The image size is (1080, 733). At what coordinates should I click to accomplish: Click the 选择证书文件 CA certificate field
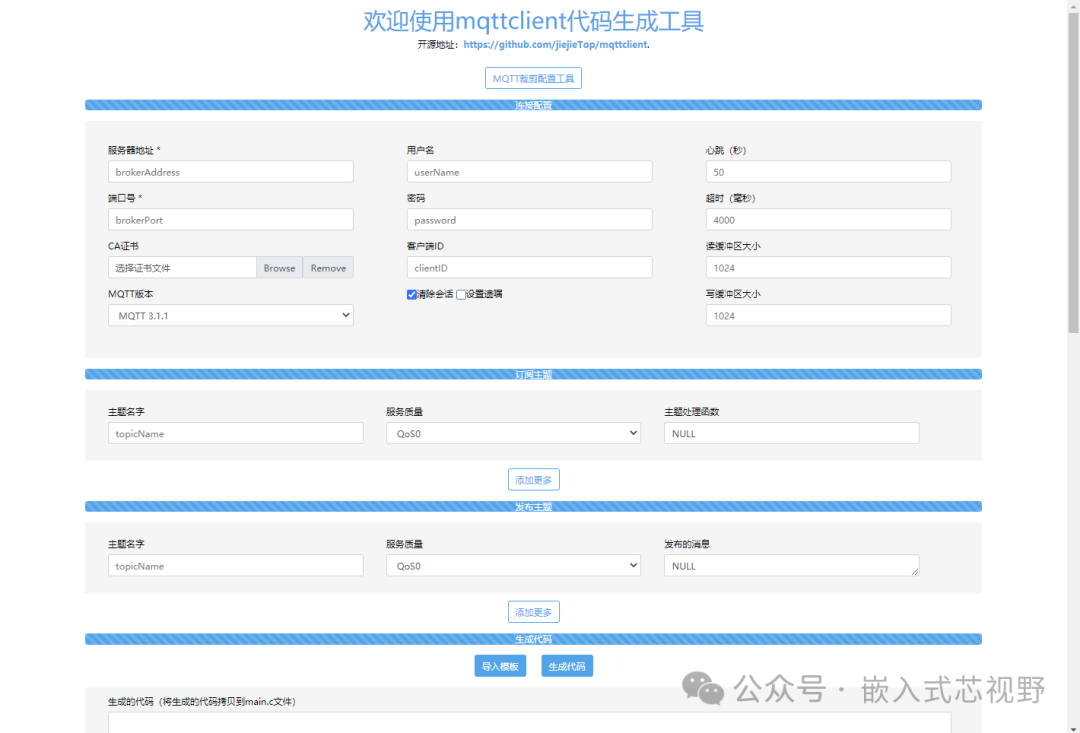(x=183, y=267)
